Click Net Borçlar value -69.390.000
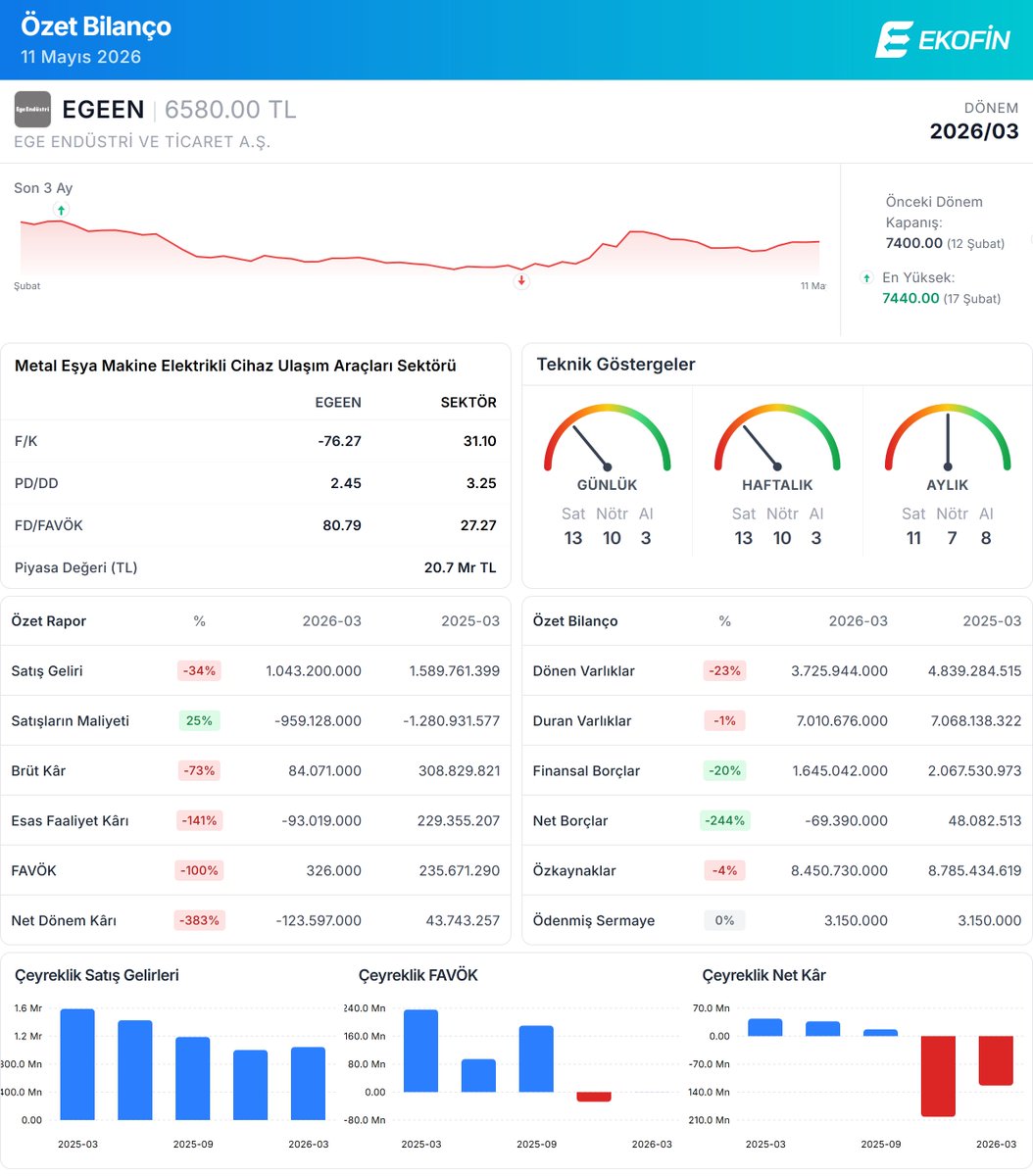The width and height of the screenshot is (1033, 1176). pos(847,820)
